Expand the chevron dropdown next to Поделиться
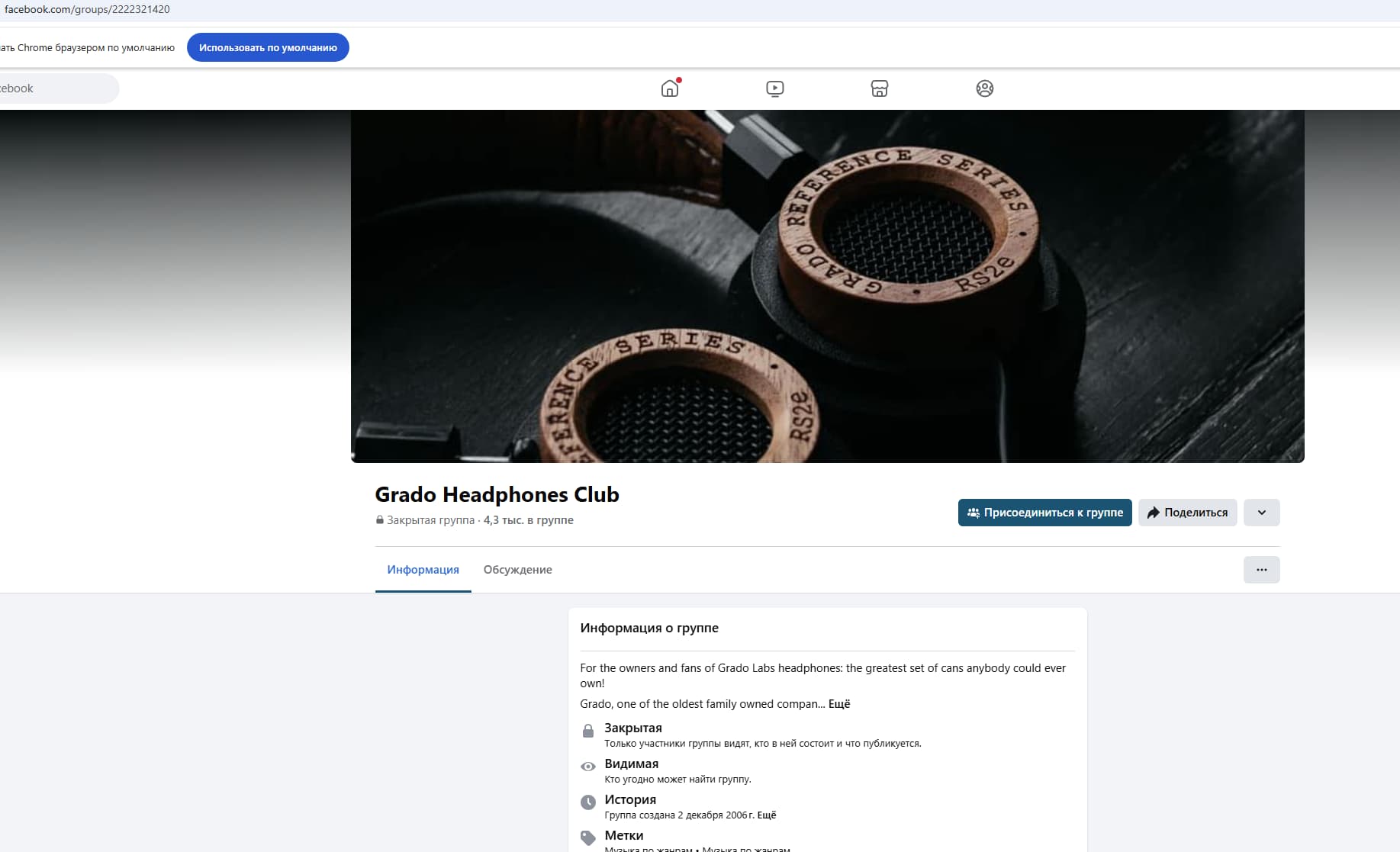This screenshot has width=1400, height=852. (1261, 513)
